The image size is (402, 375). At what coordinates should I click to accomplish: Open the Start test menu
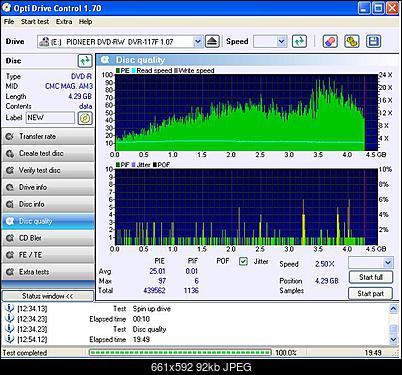(35, 22)
